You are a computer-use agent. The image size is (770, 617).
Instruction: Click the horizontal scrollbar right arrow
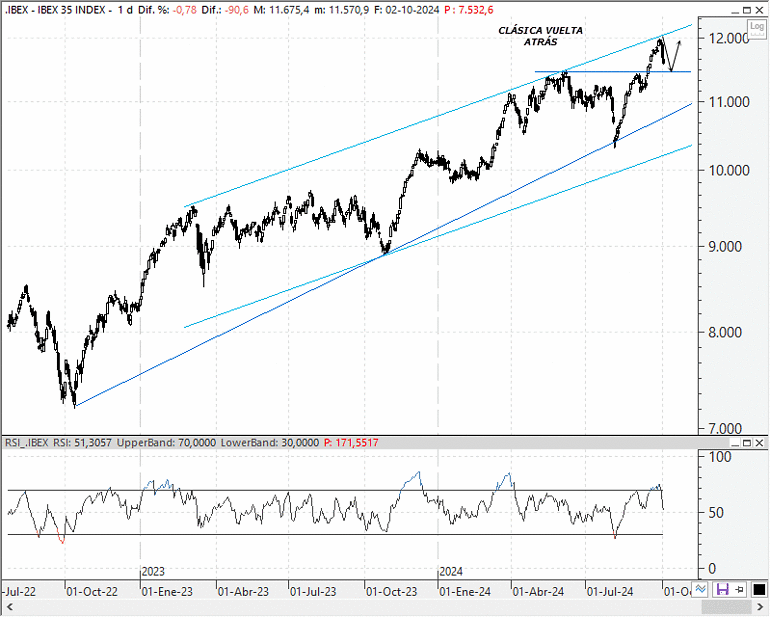[x=761, y=607]
